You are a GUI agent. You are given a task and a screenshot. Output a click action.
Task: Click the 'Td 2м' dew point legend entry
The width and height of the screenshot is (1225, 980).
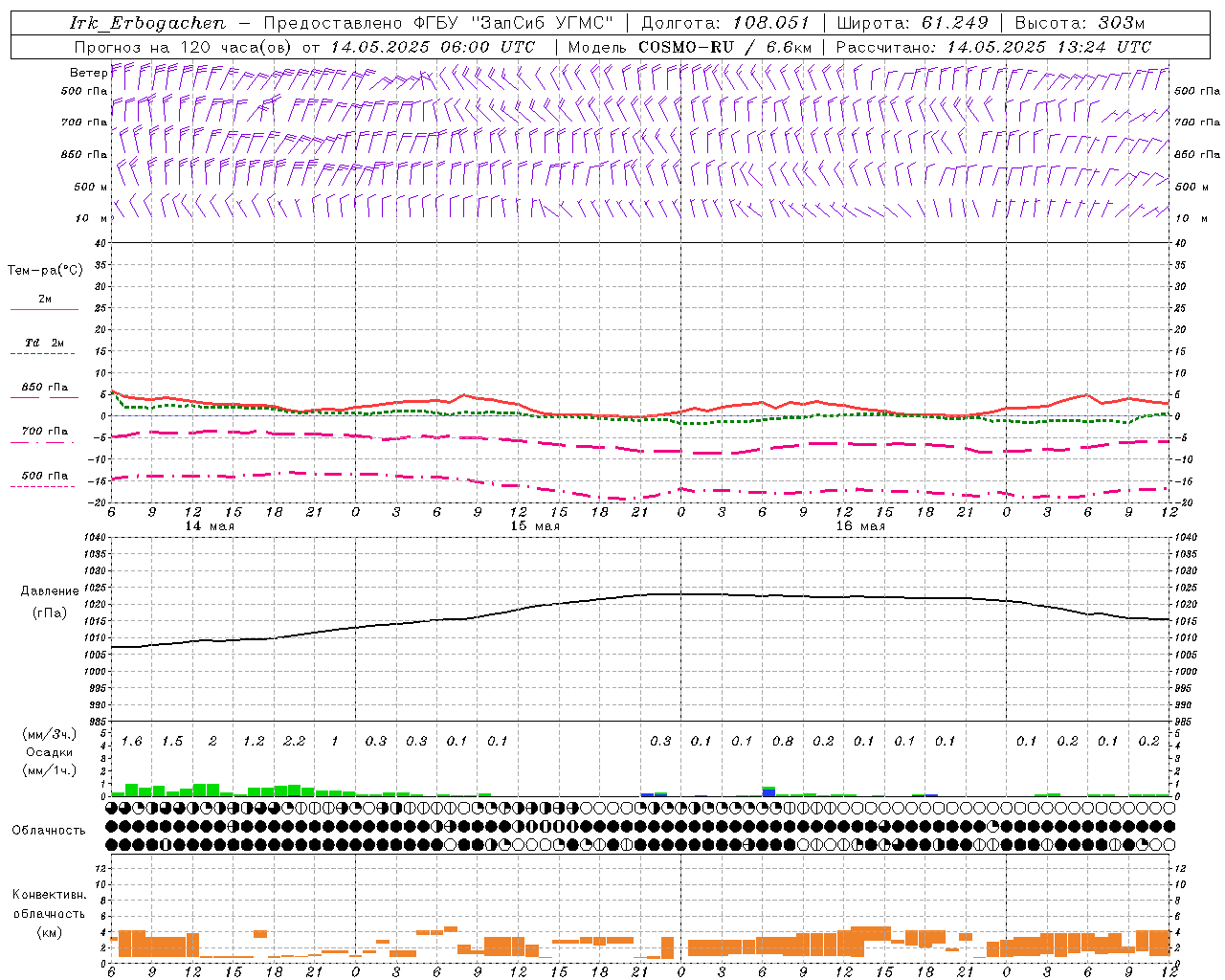[44, 343]
